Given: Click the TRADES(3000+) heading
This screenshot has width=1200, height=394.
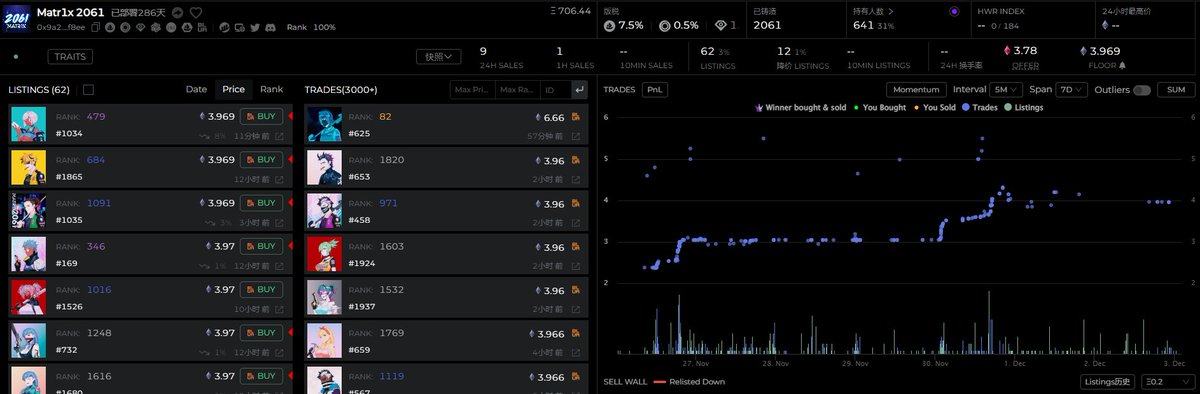Looking at the screenshot, I should point(340,90).
